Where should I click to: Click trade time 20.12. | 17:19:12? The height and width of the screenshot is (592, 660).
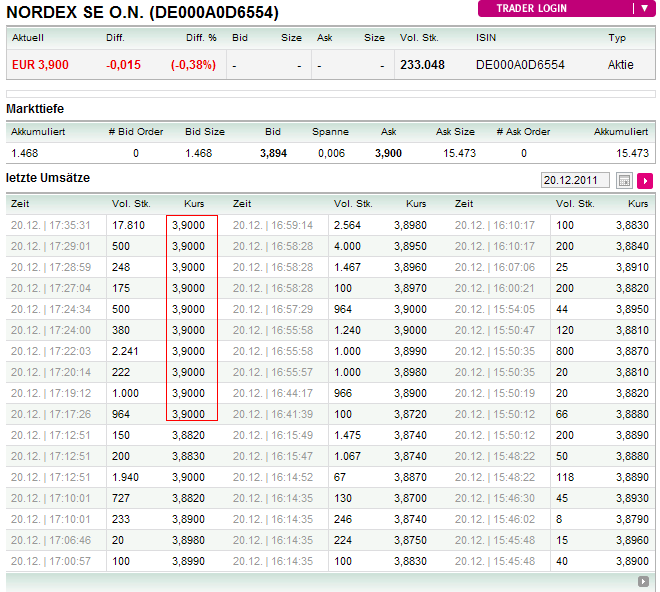click(51, 393)
